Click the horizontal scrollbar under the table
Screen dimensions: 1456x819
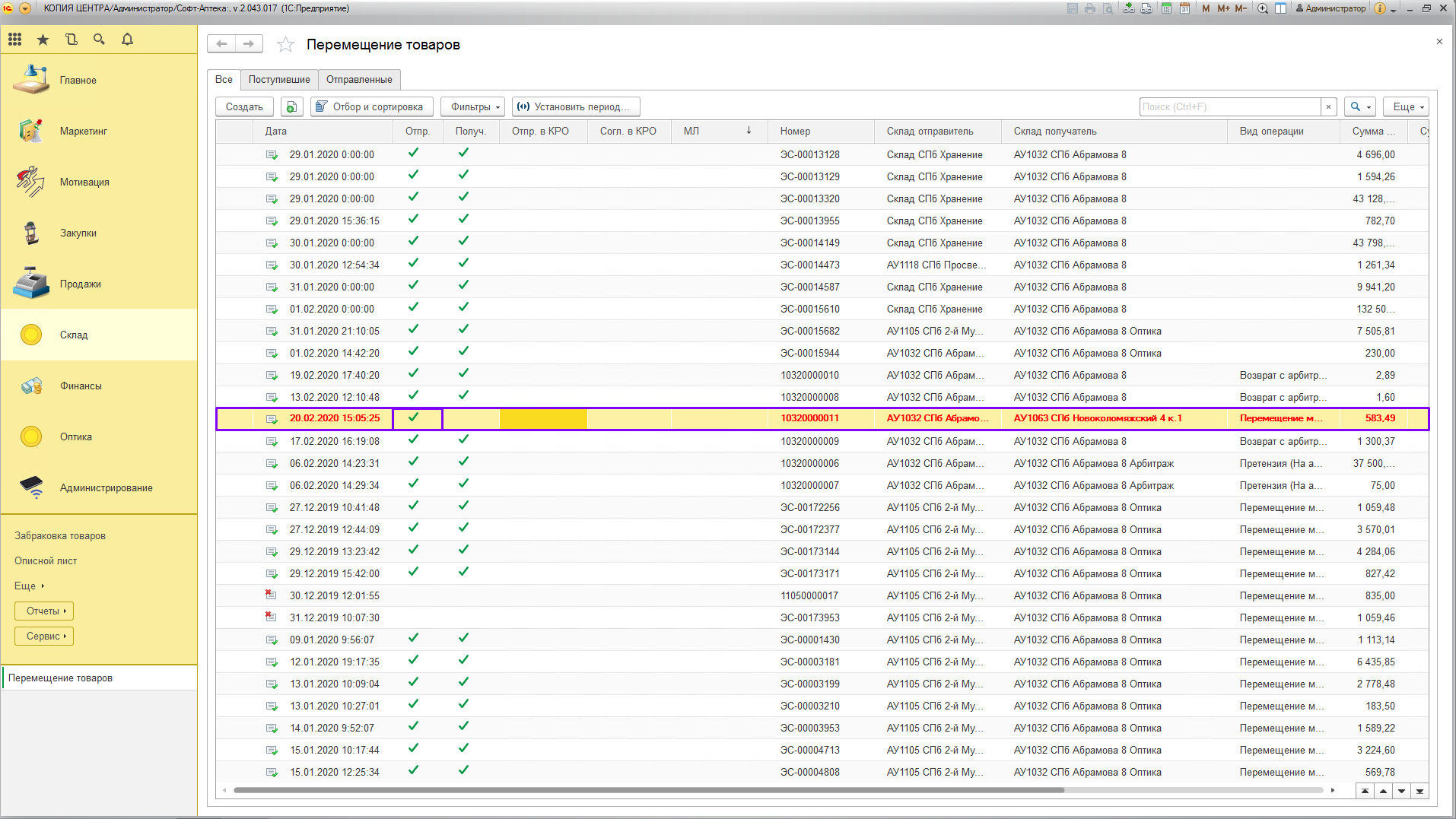coord(647,790)
